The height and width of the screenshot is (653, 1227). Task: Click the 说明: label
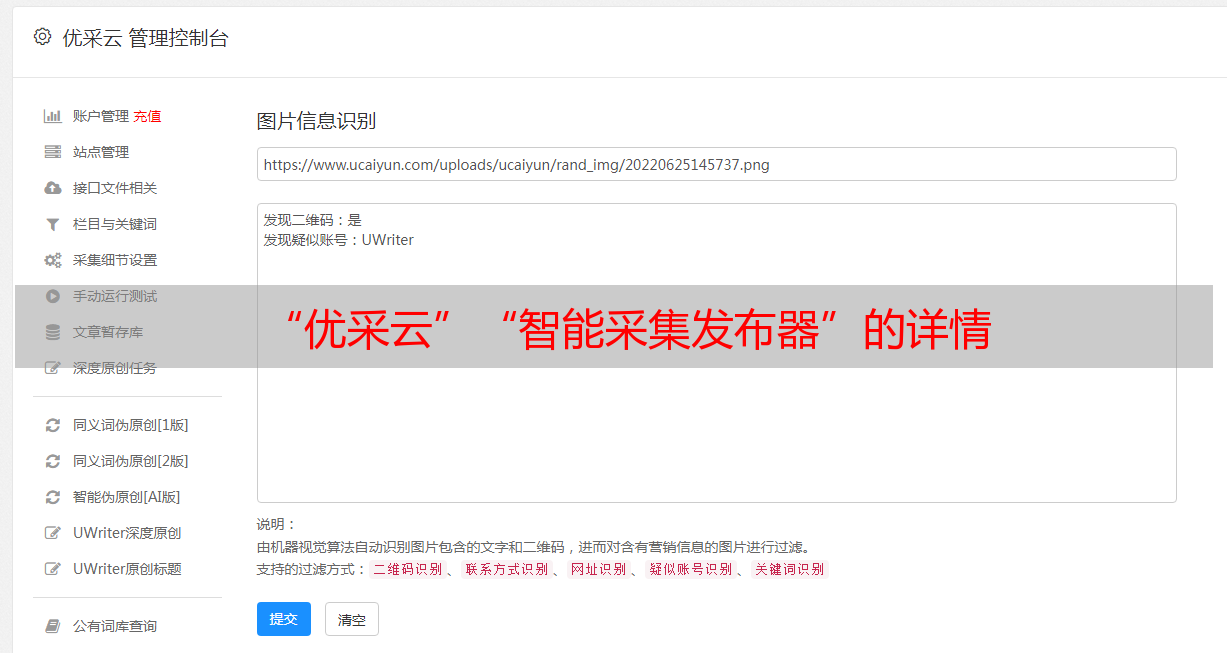coord(276,524)
